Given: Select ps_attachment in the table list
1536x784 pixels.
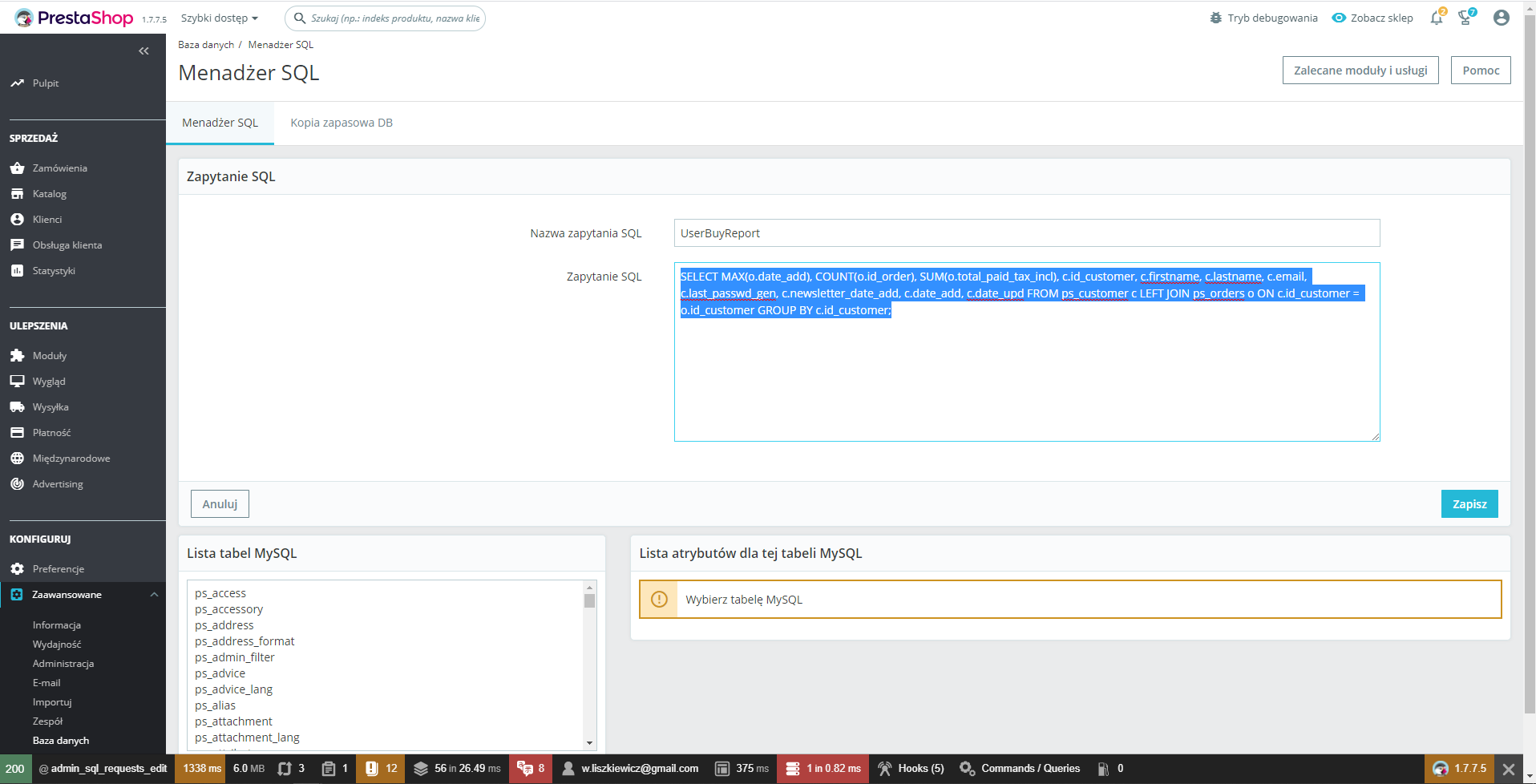Looking at the screenshot, I should click(233, 721).
